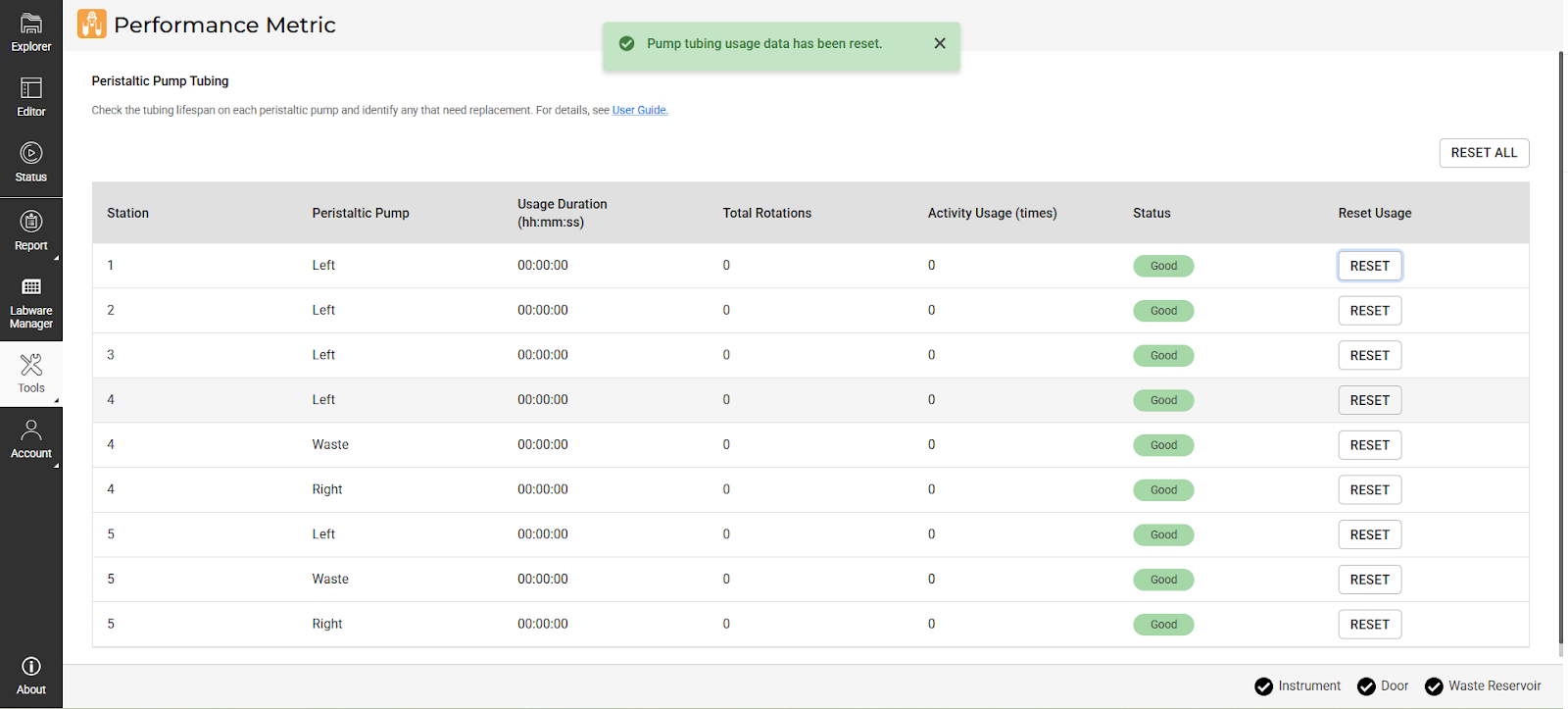This screenshot has height=709, width=1568.
Task: Click the Good status badge for Station 2
Action: click(1163, 311)
